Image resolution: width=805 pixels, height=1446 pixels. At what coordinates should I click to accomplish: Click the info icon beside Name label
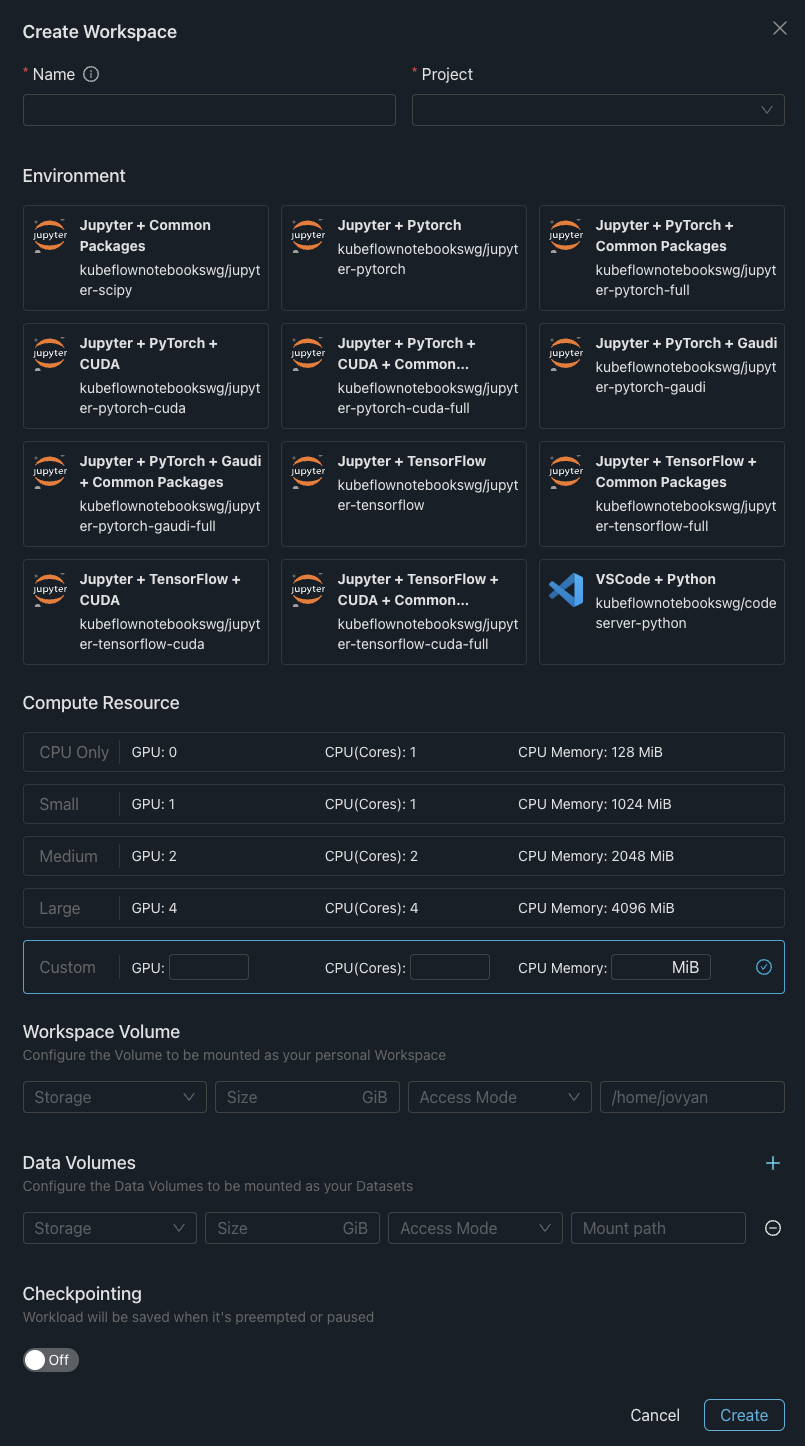pos(91,74)
